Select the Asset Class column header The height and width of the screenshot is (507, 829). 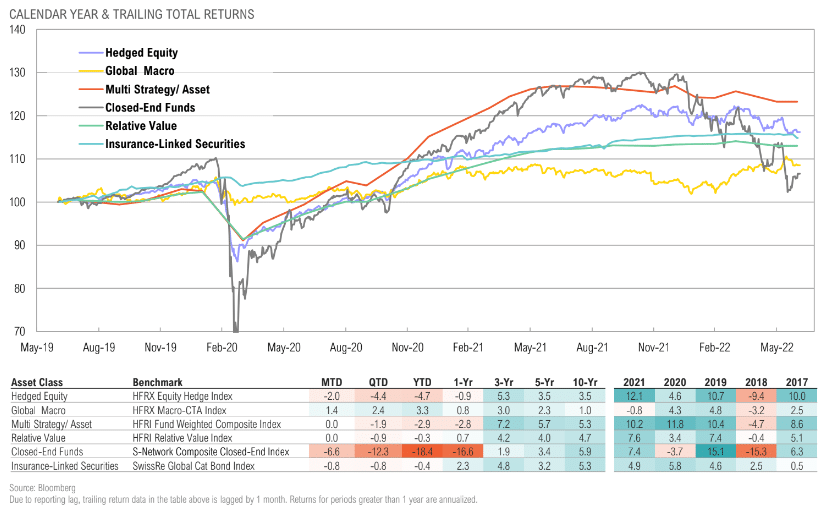pyautogui.click(x=37, y=382)
